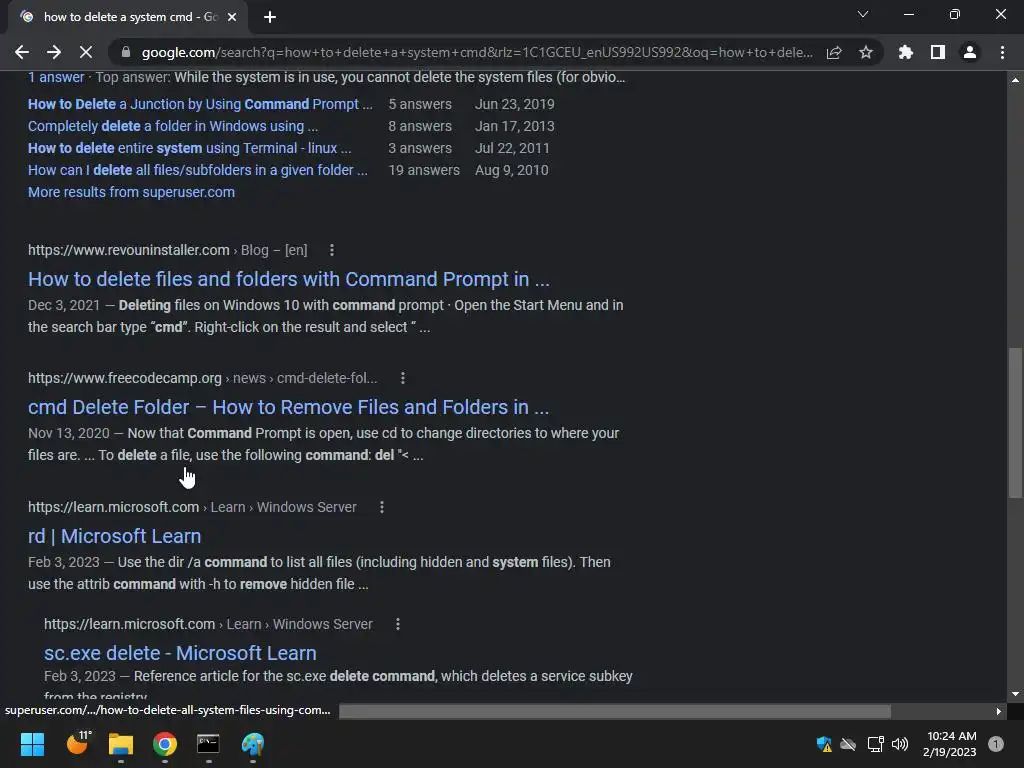
Task: Share this page from the address bar
Action: (x=834, y=52)
